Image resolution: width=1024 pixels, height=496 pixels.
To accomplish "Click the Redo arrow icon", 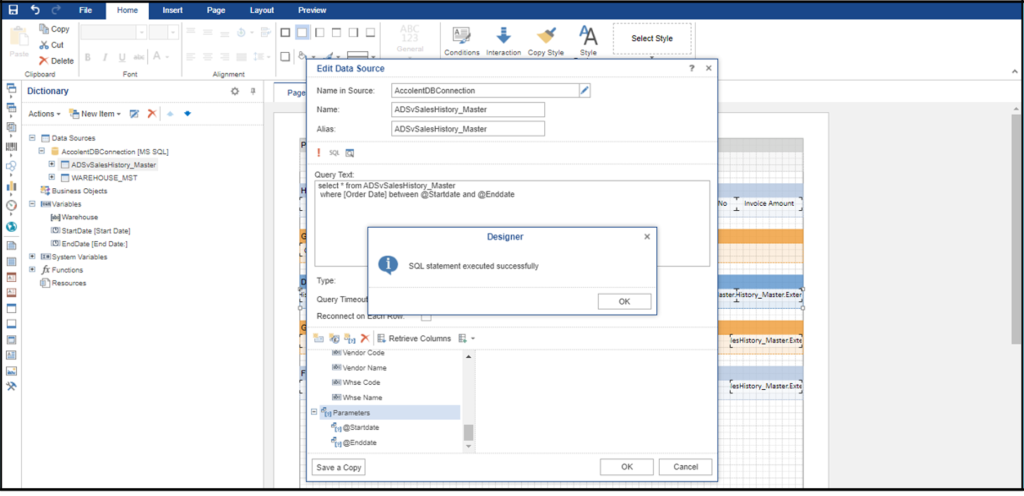I will click(56, 10).
